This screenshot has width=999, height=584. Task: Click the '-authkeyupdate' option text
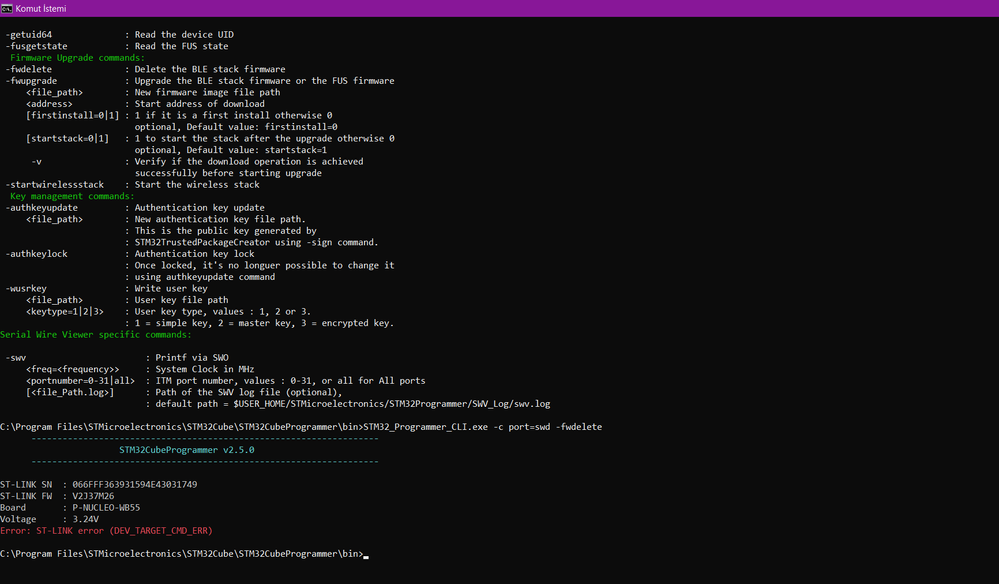(41, 208)
